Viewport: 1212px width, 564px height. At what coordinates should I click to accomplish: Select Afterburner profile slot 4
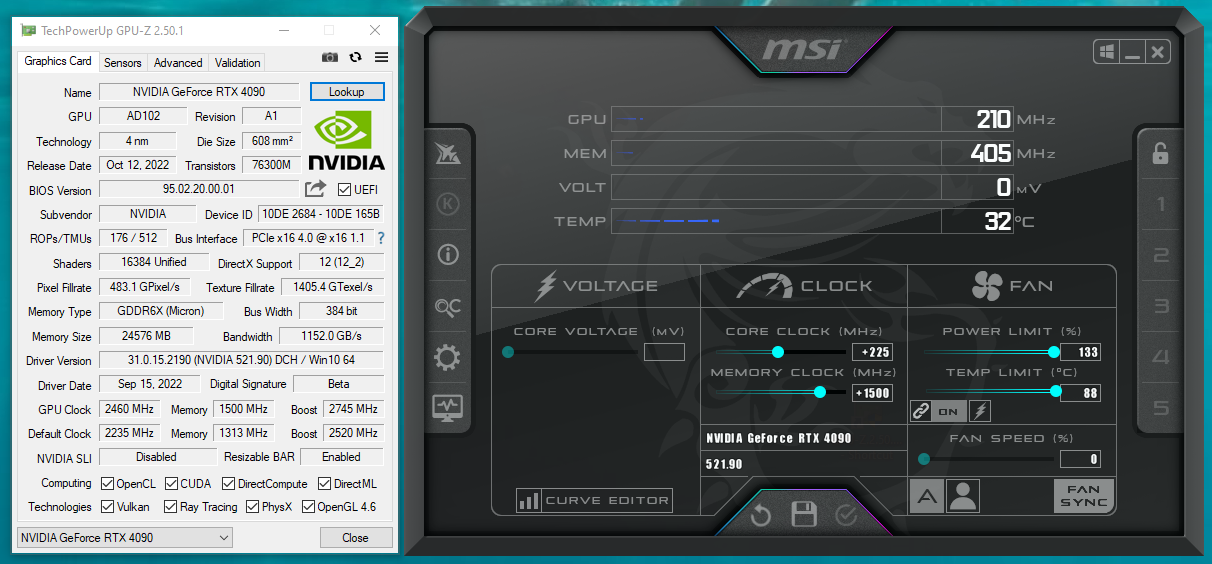1160,357
